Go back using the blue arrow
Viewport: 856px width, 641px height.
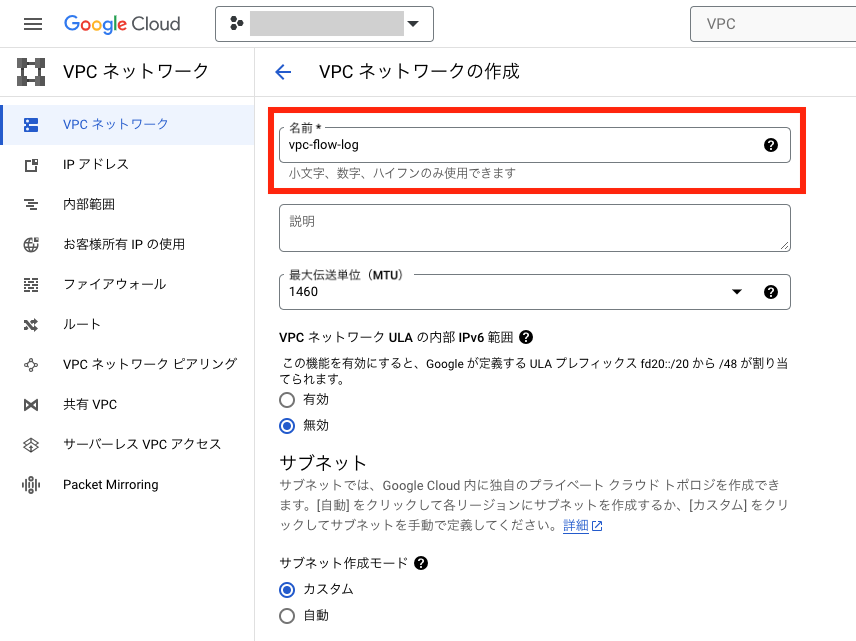(x=283, y=72)
